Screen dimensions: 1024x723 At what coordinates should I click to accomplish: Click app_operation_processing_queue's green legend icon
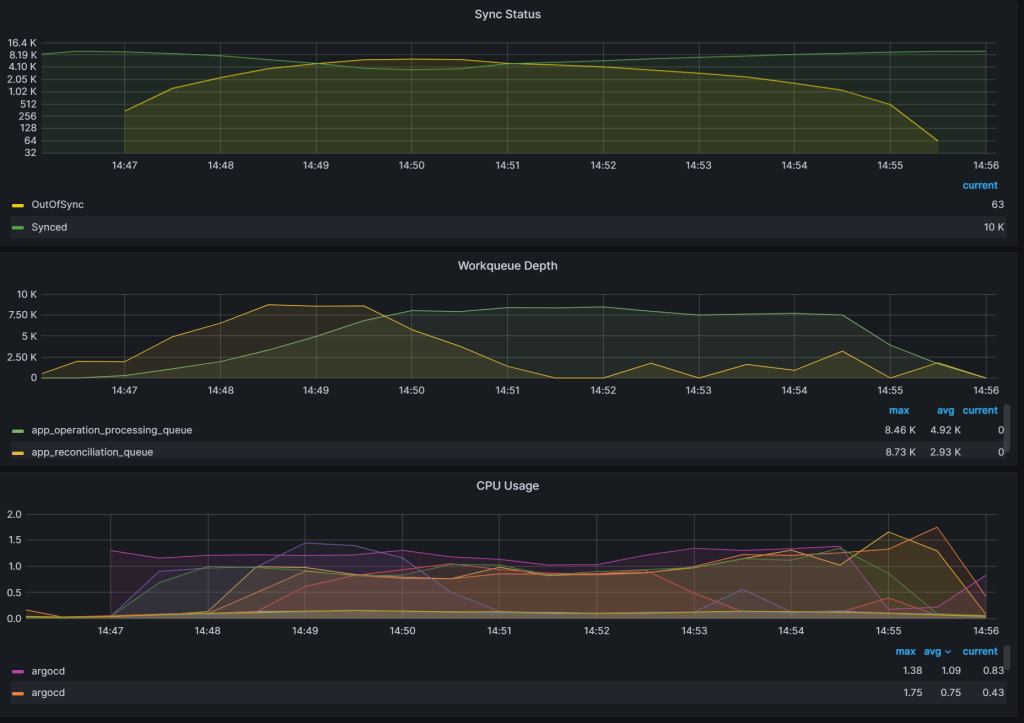[18, 430]
